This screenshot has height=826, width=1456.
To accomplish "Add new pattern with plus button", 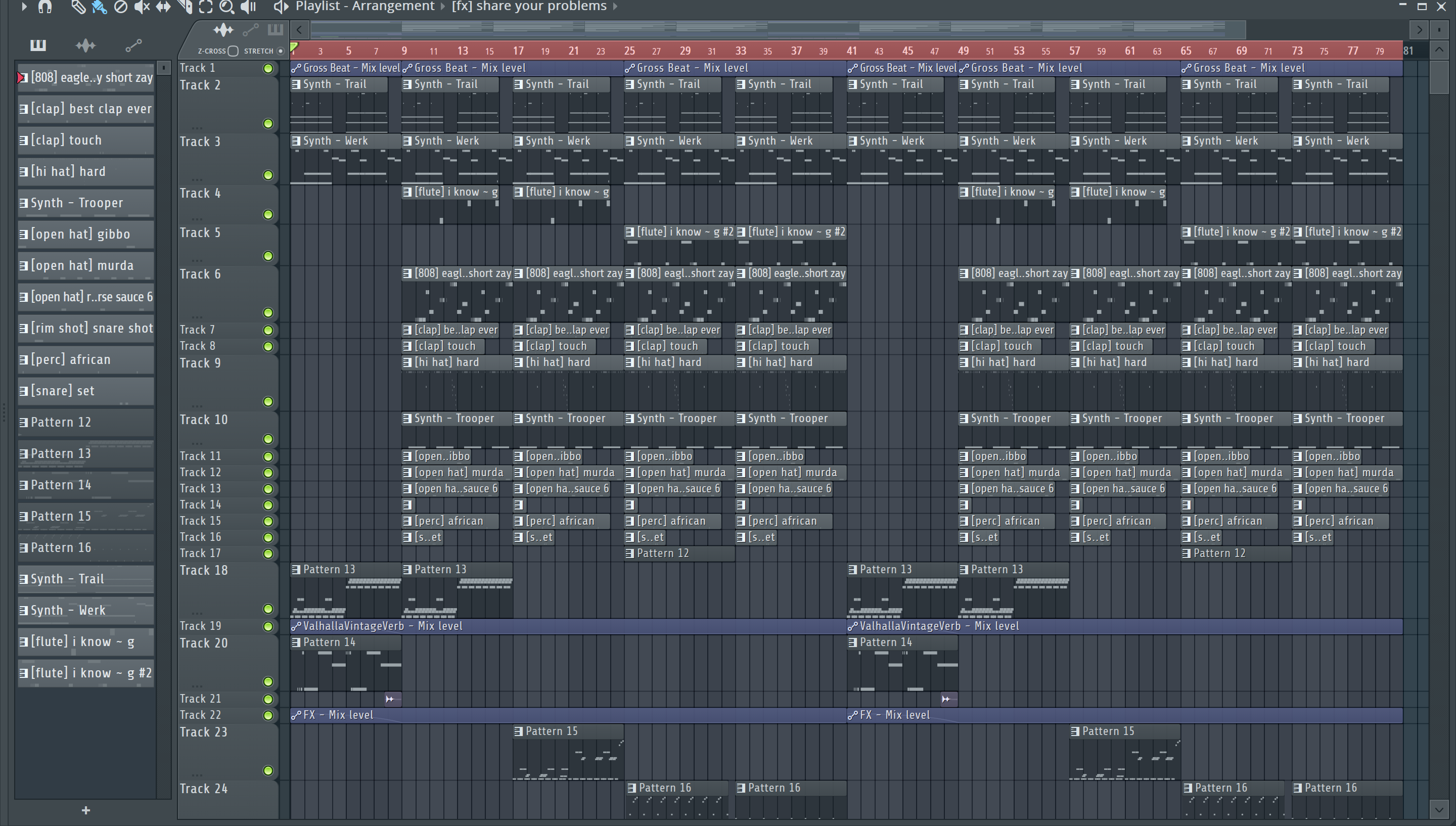I will click(85, 810).
